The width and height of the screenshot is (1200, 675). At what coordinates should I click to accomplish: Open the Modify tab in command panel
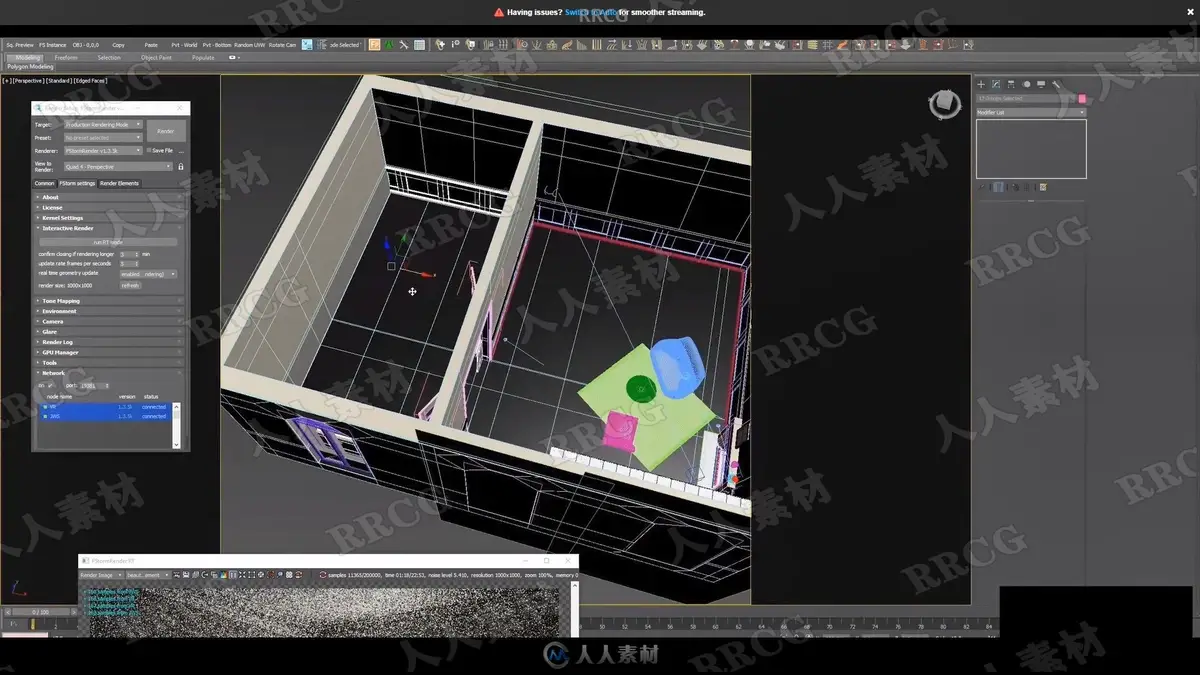[x=996, y=84]
